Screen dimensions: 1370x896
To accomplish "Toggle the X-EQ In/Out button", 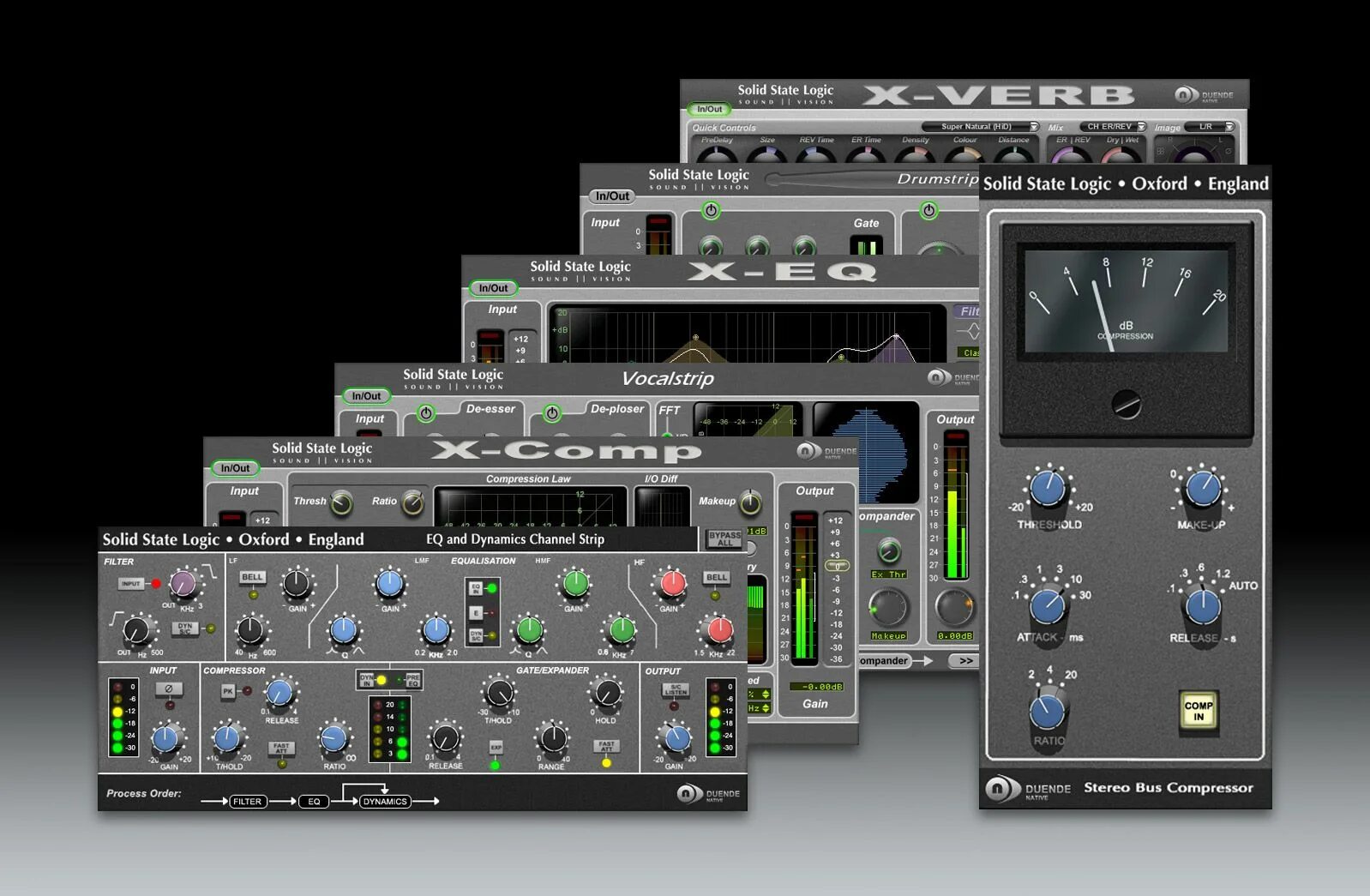I will [x=494, y=288].
